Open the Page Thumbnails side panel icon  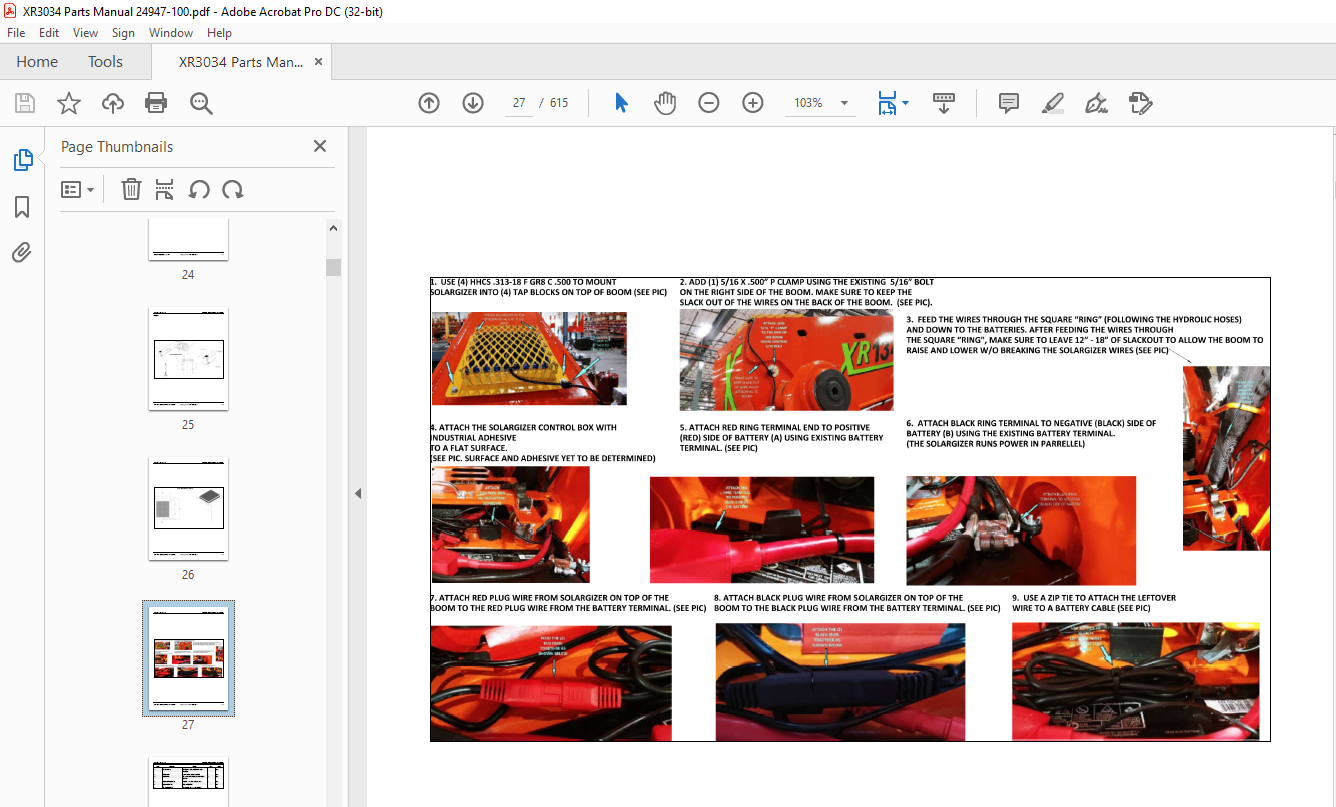coord(22,160)
